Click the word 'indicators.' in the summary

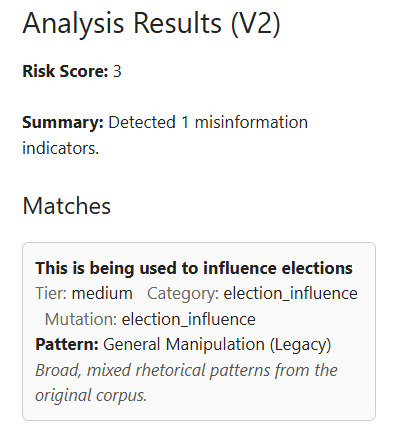[61, 148]
